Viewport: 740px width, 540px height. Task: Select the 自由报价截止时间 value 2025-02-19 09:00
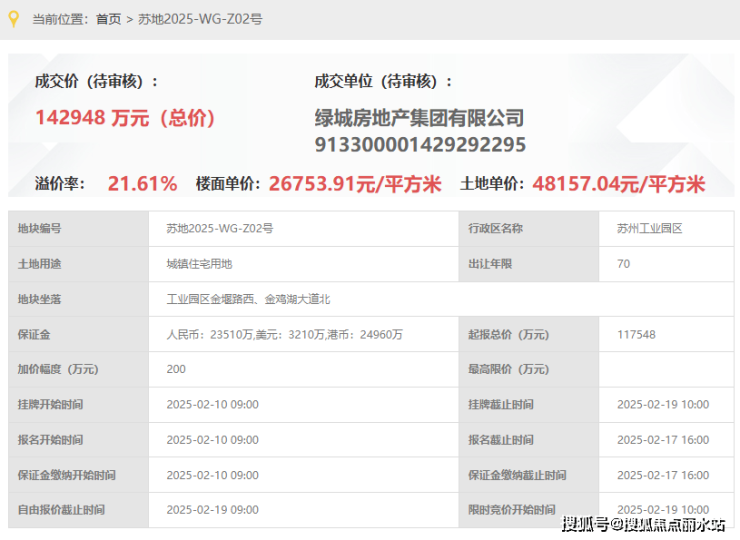(212, 510)
